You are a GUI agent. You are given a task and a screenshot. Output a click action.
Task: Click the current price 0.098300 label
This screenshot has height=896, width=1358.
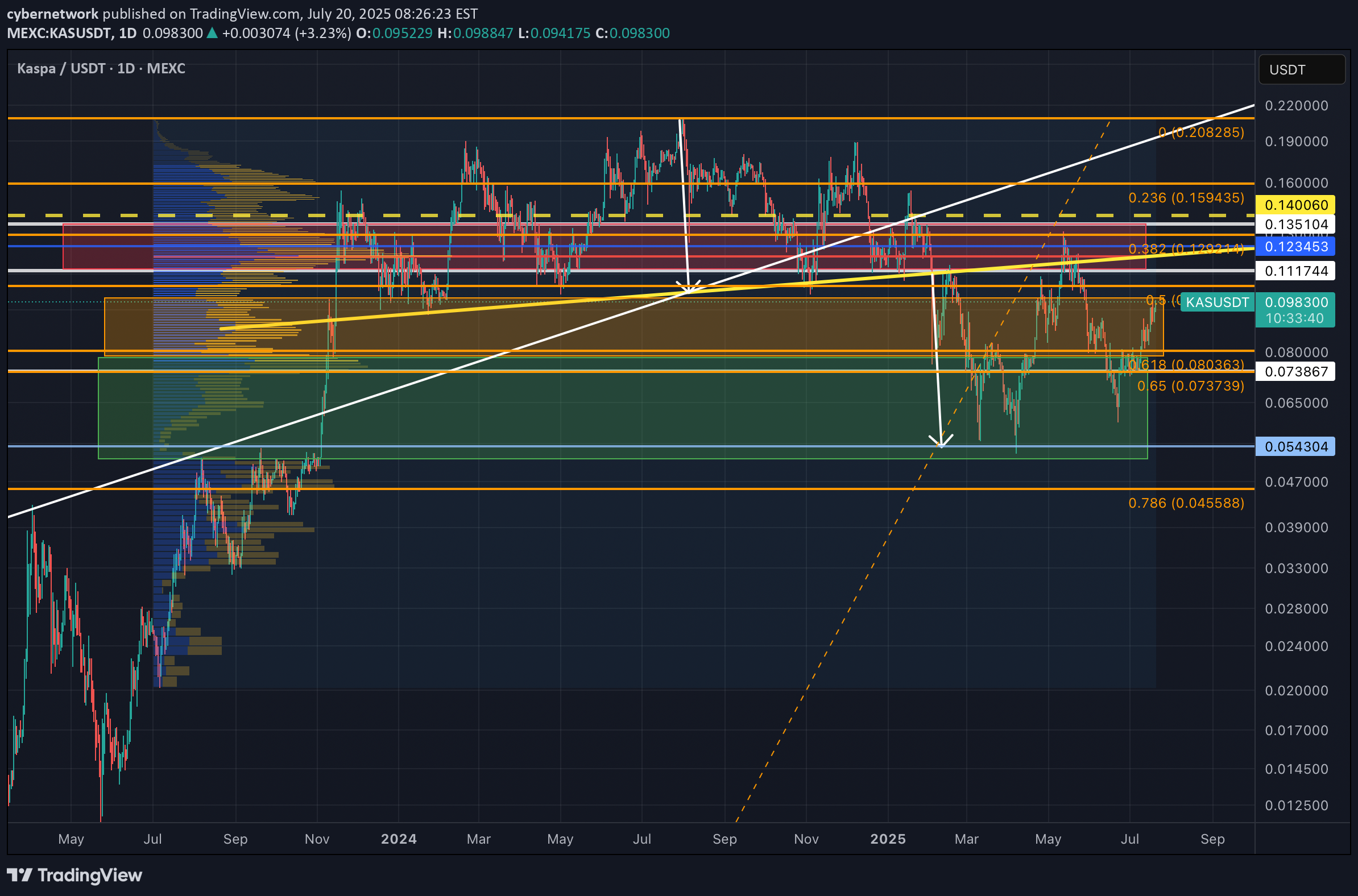(x=1296, y=302)
